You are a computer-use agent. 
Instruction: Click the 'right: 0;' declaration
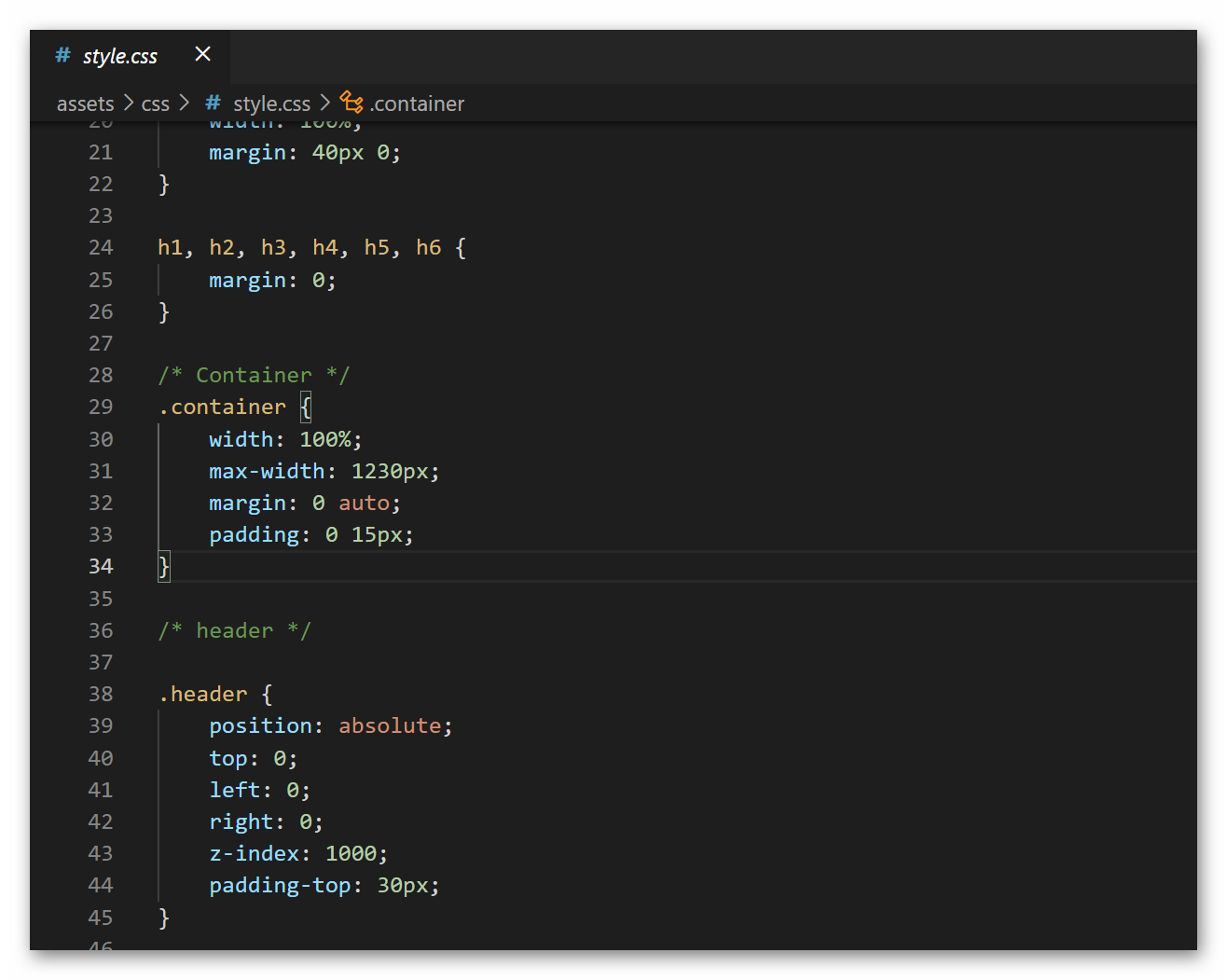tap(266, 822)
